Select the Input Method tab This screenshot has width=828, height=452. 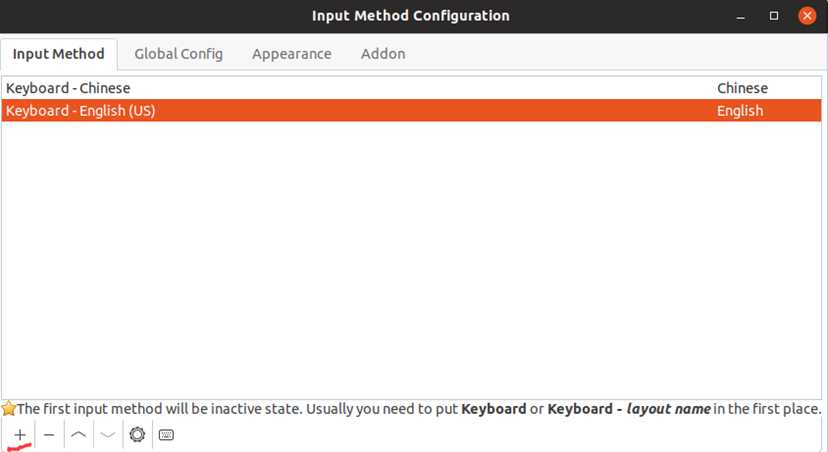(x=59, y=54)
